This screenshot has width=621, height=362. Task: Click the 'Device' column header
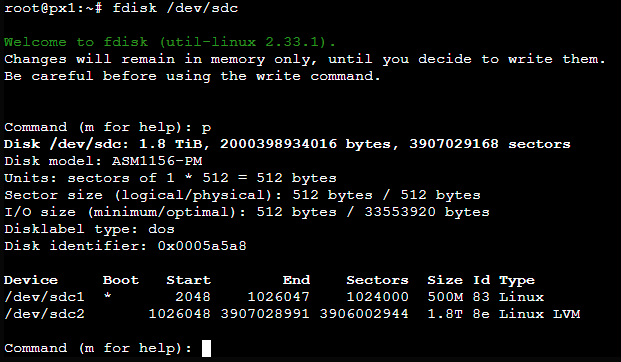click(31, 280)
